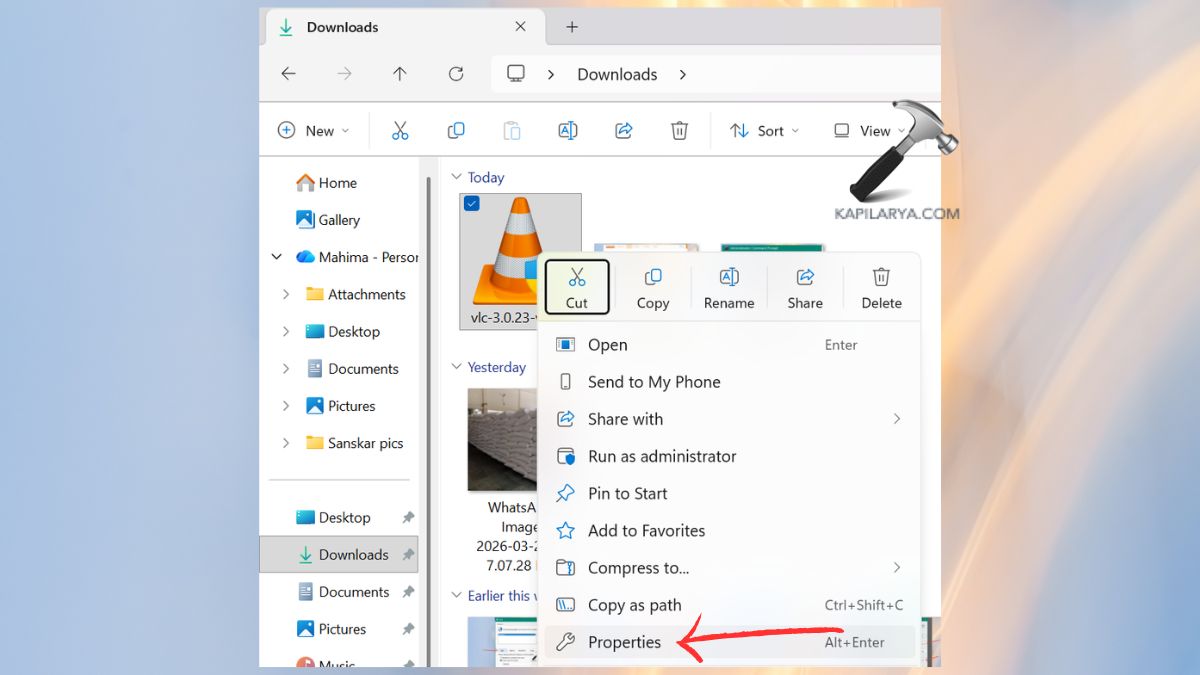Click the New button on the toolbar
The height and width of the screenshot is (675, 1200).
click(x=313, y=130)
